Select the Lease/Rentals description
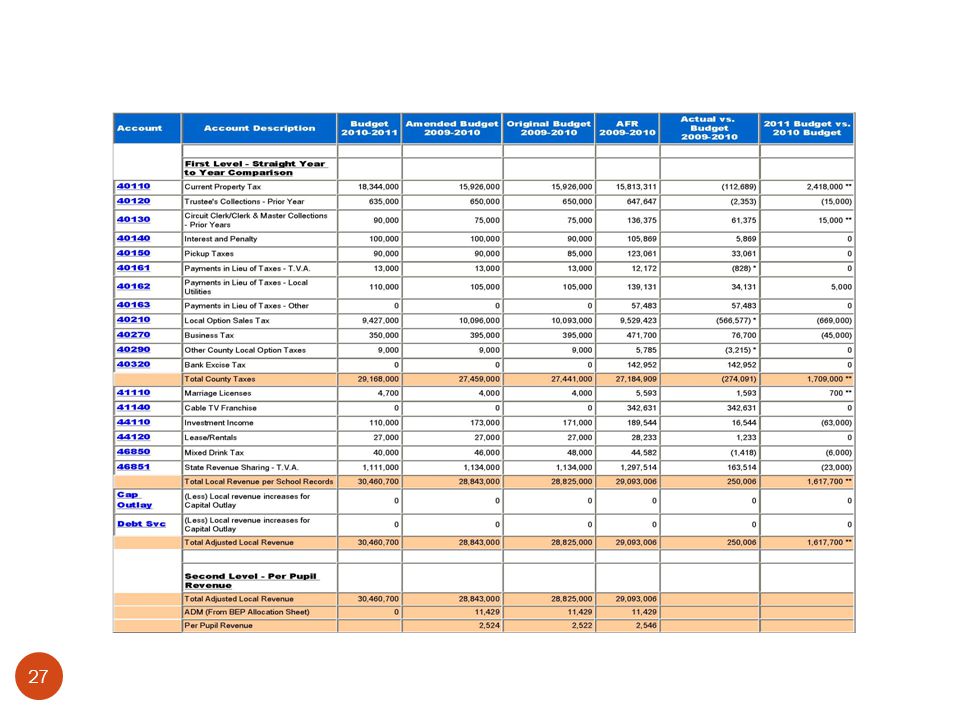 211,437
